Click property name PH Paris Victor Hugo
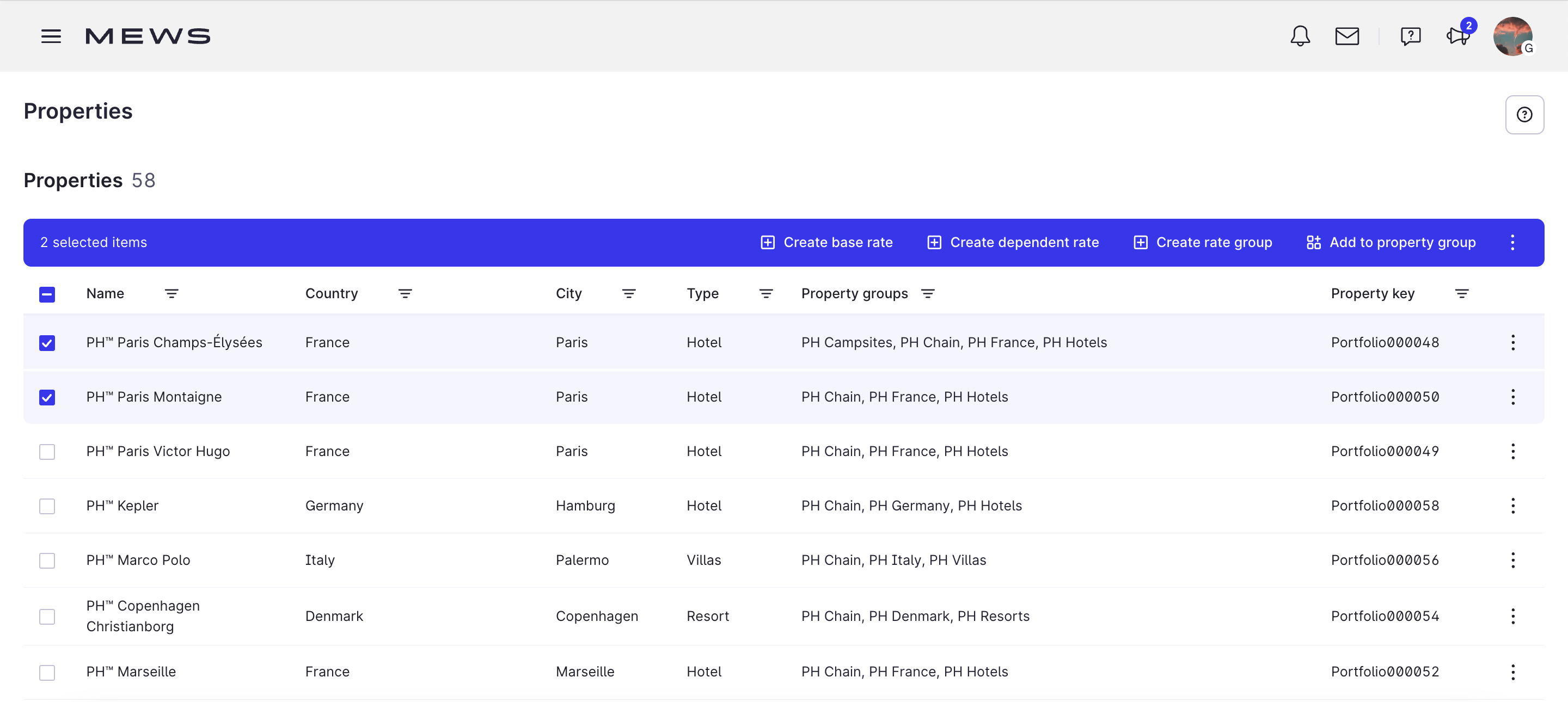 [158, 451]
